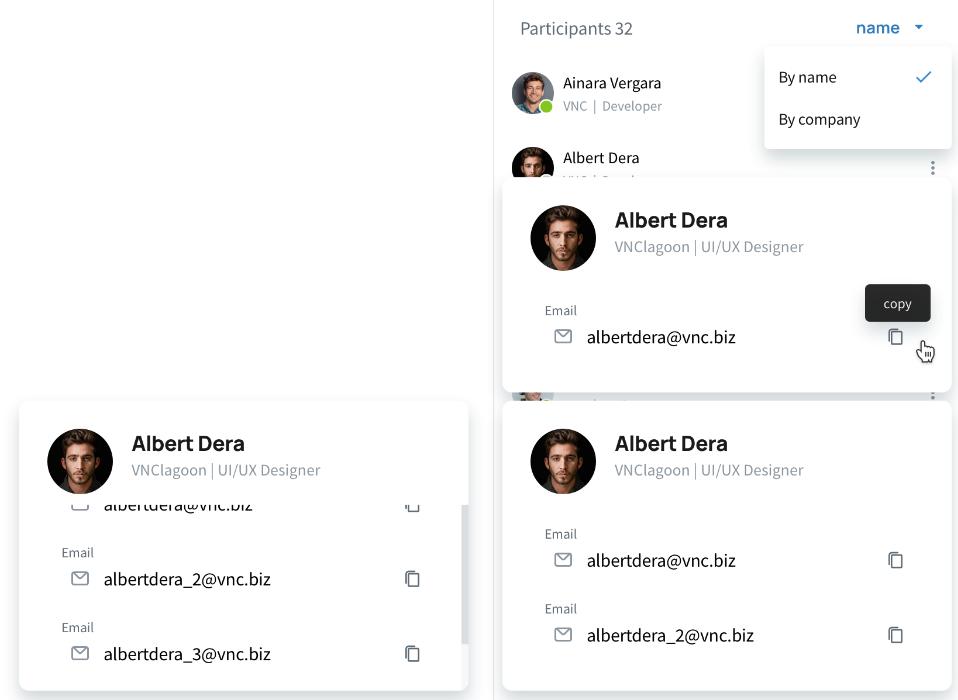Click the checkmark next to By name
958x700 pixels.
click(923, 77)
